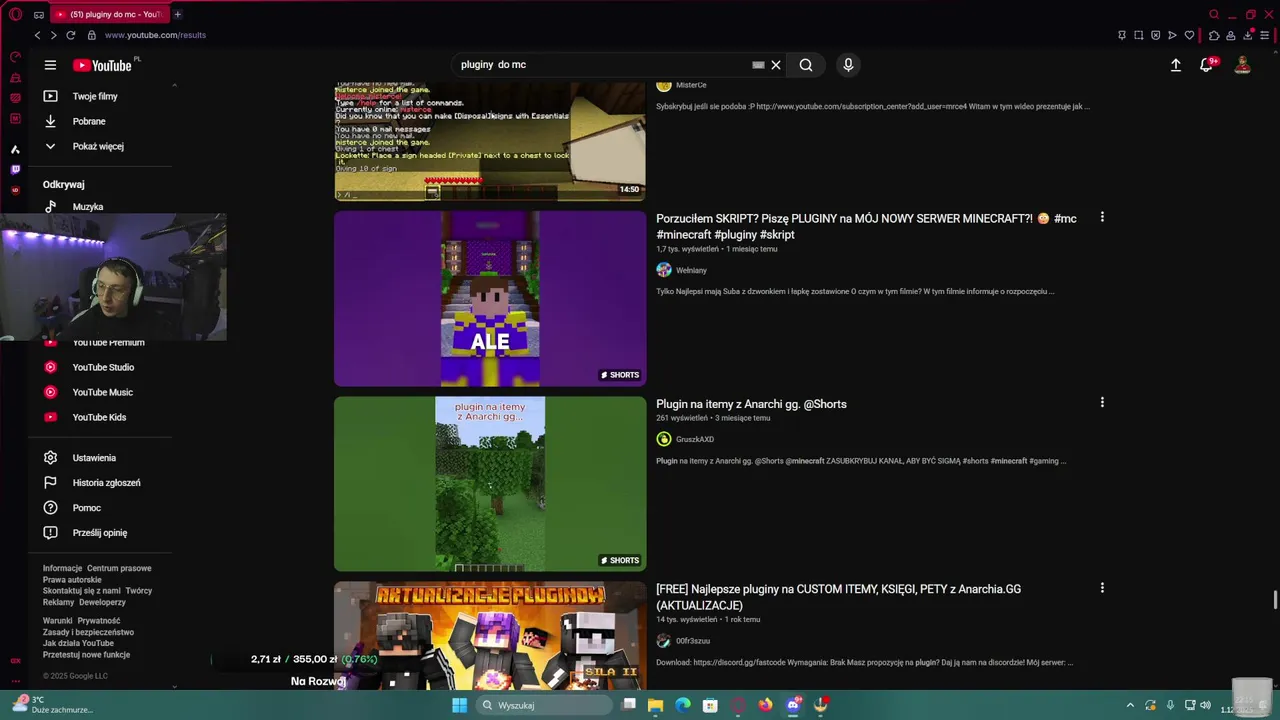Open YouTube Kids link
Image resolution: width=1280 pixels, height=720 pixels.
[x=99, y=417]
